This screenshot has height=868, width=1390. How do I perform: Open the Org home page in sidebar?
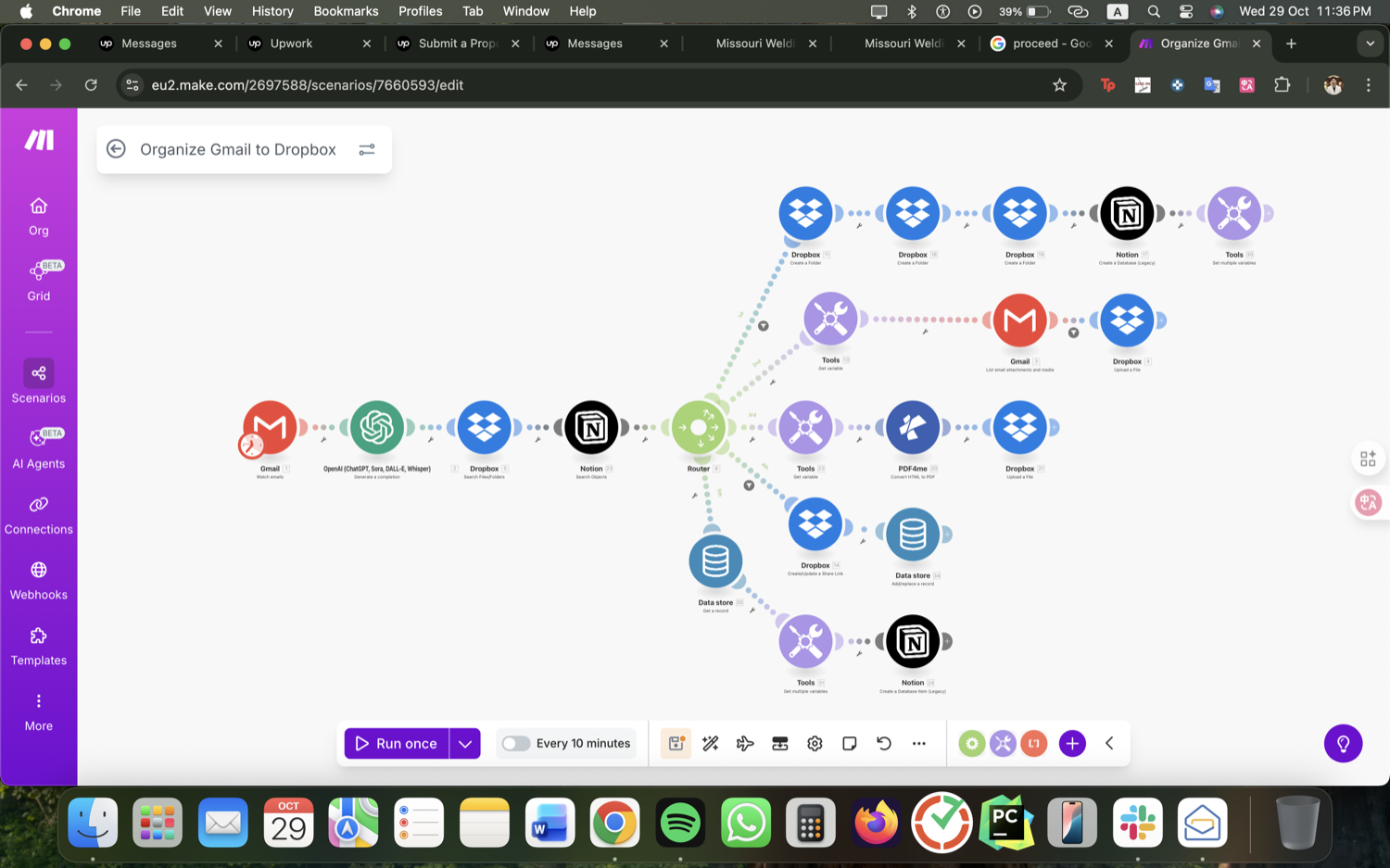pyautogui.click(x=39, y=217)
